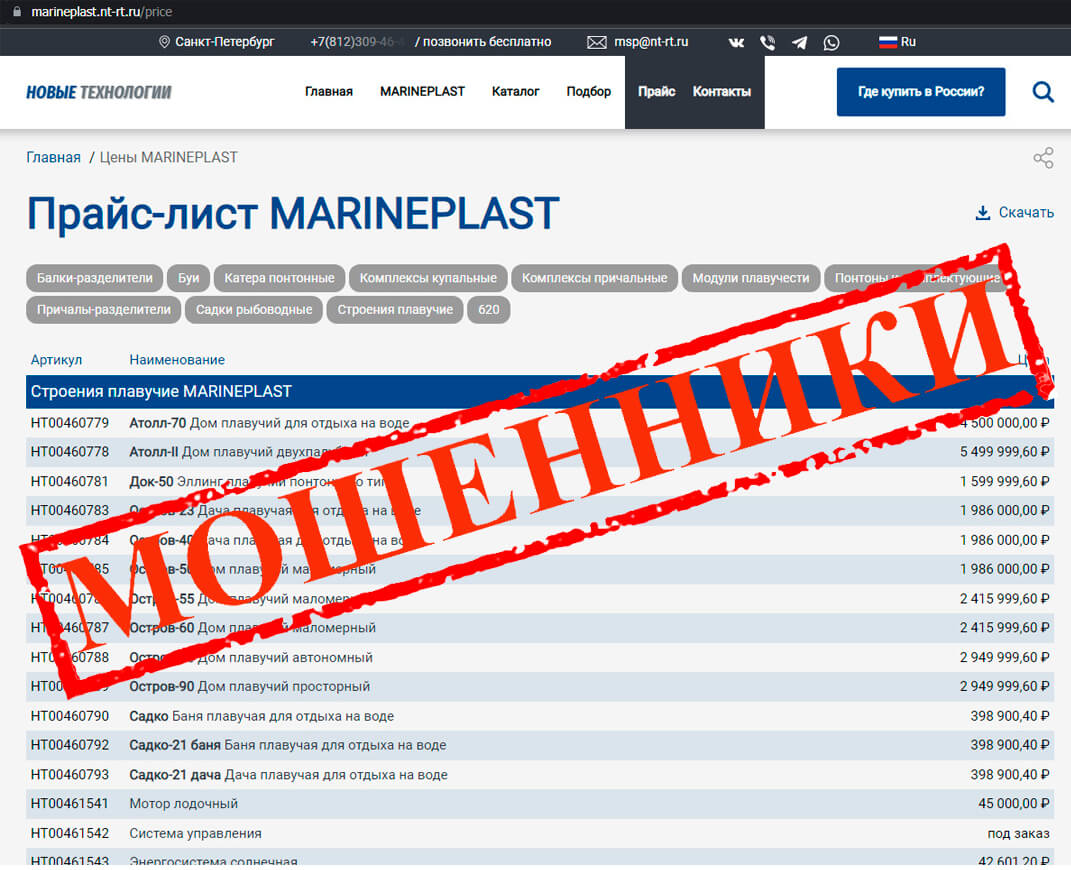The image size is (1071, 870).
Task: Open the Ru language selector
Action: tap(897, 42)
